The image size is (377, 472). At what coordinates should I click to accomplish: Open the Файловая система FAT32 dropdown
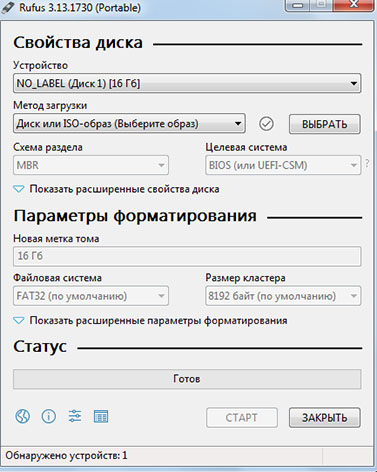coord(91,296)
